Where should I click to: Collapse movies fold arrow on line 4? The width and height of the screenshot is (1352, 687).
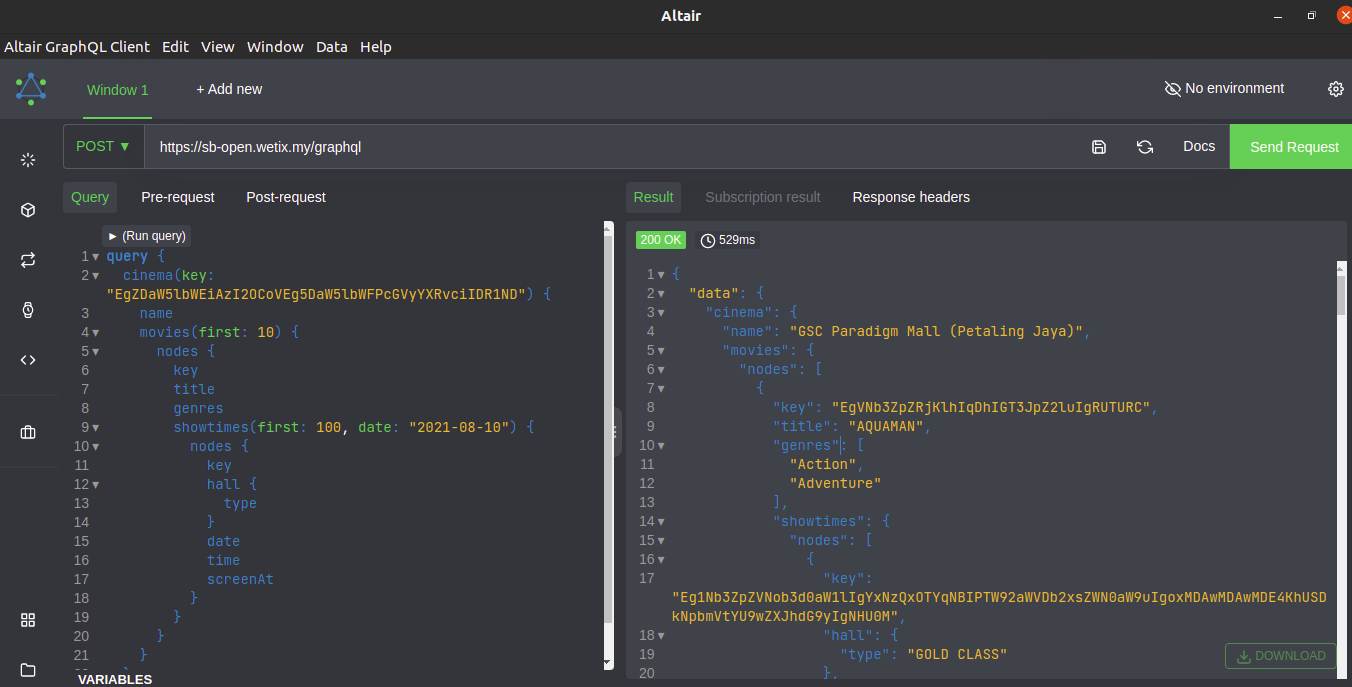click(96, 333)
